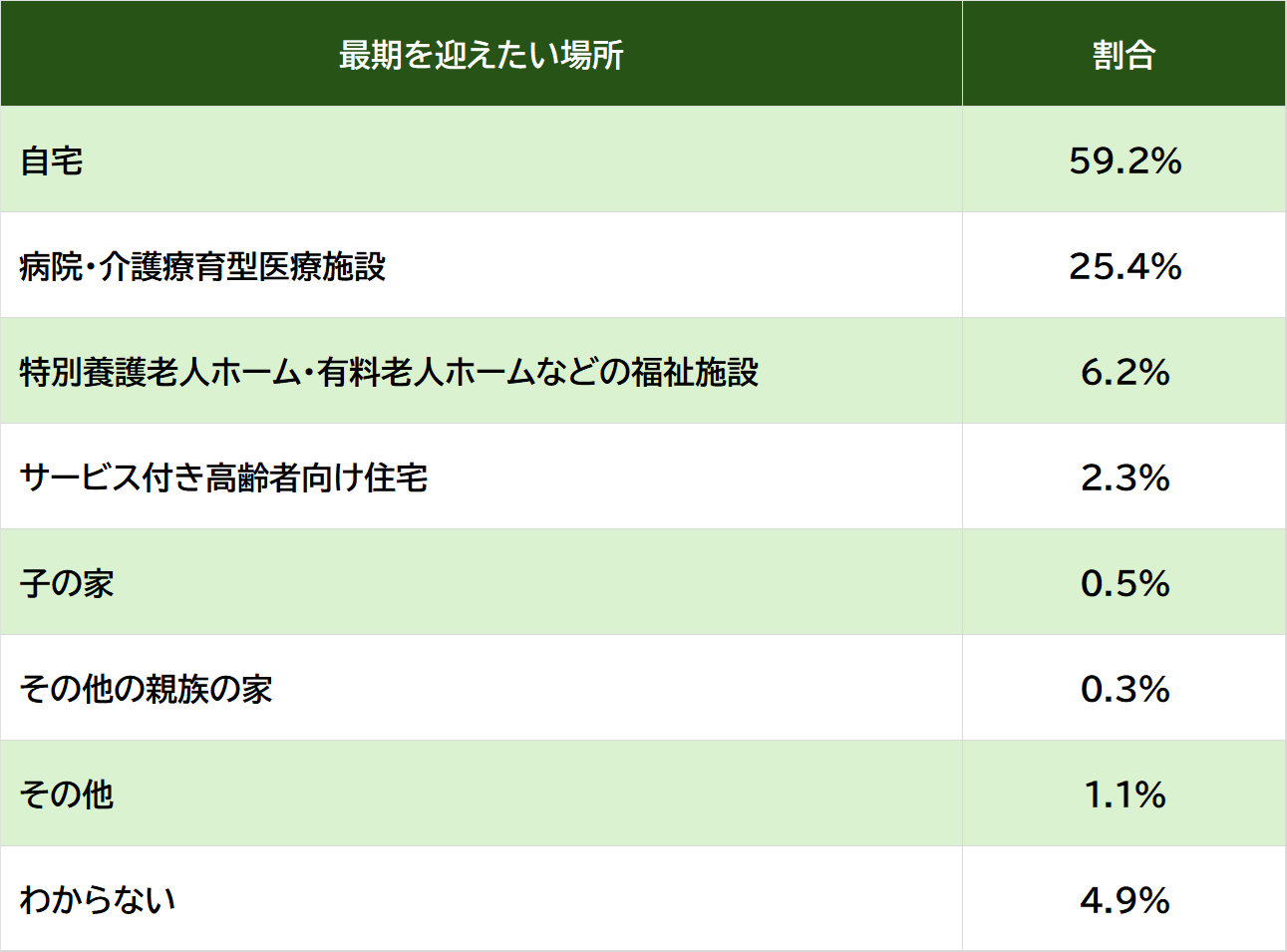The image size is (1287, 952).
Task: Select the その他 label beside 1.1%
Action: coord(67,794)
